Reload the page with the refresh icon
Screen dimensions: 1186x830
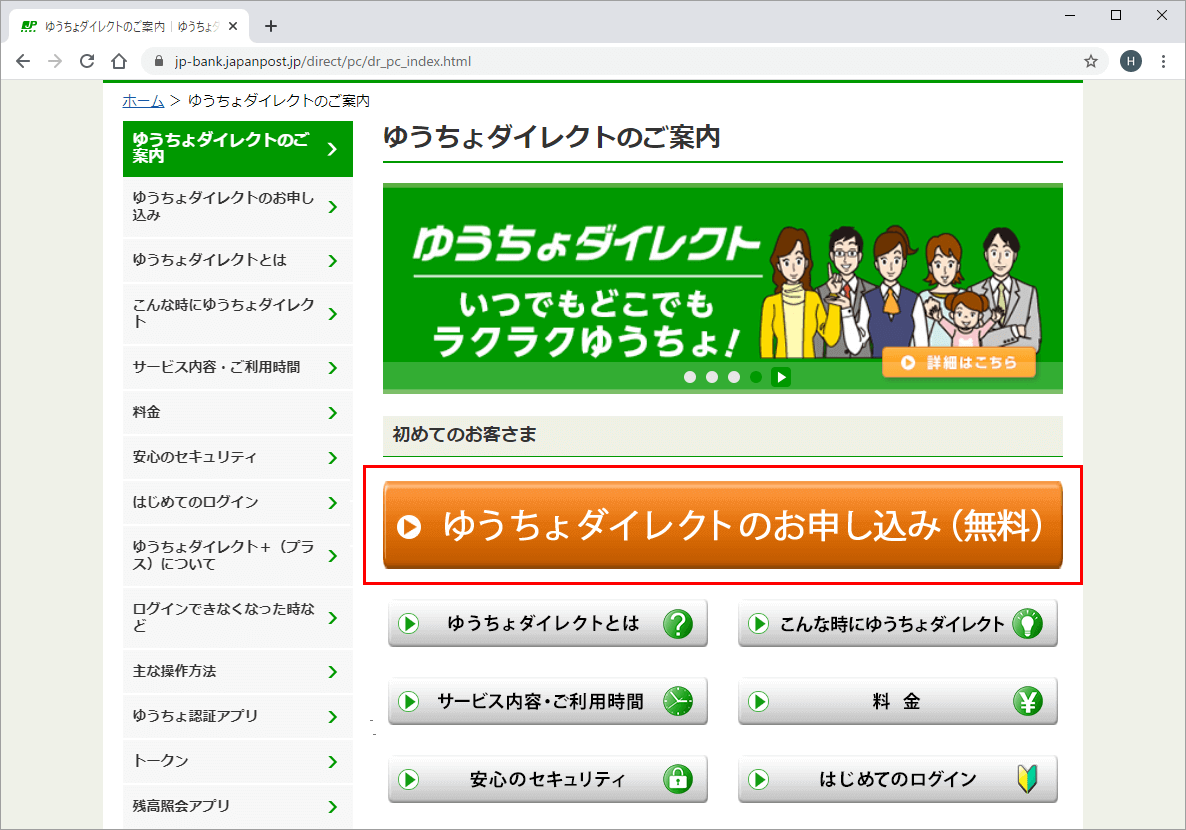87,61
